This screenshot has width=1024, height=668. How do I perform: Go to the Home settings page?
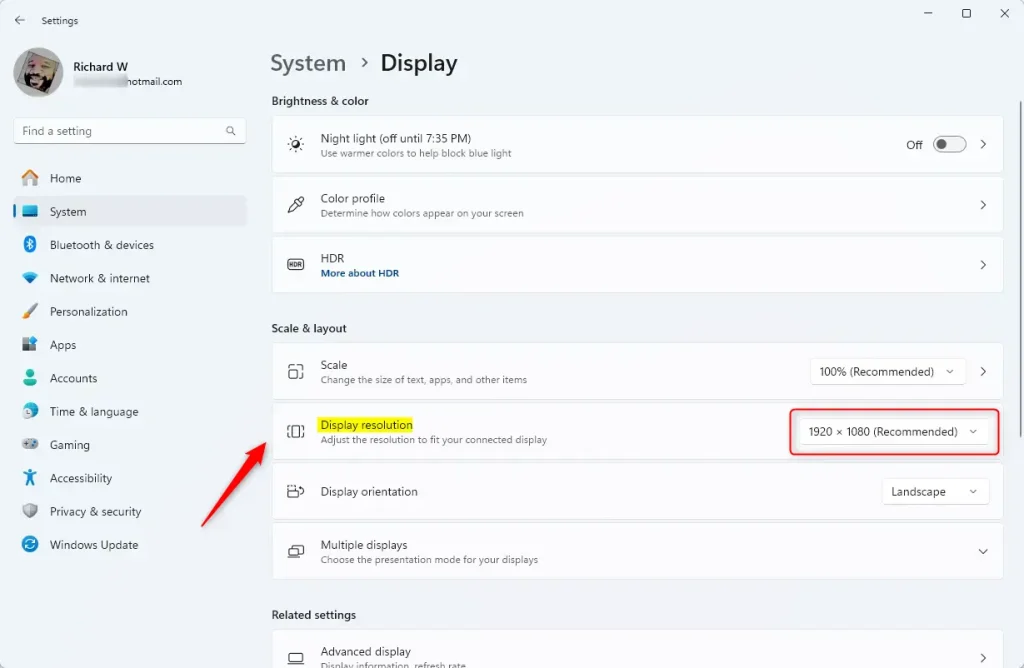(x=65, y=178)
